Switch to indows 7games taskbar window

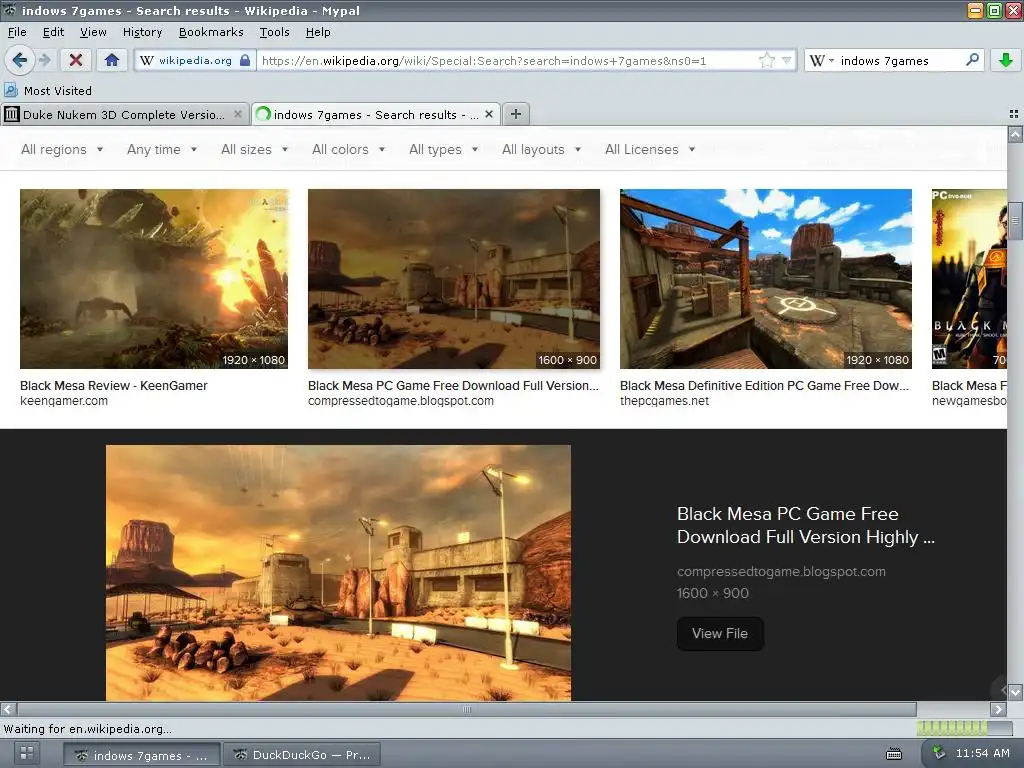pos(140,755)
